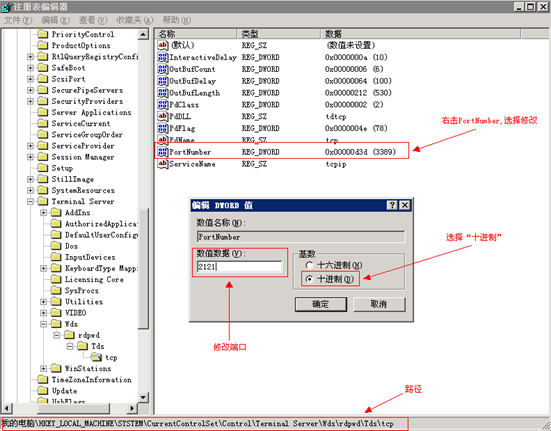
Task: Select the decimal (十进制) radio button
Action: click(309, 279)
